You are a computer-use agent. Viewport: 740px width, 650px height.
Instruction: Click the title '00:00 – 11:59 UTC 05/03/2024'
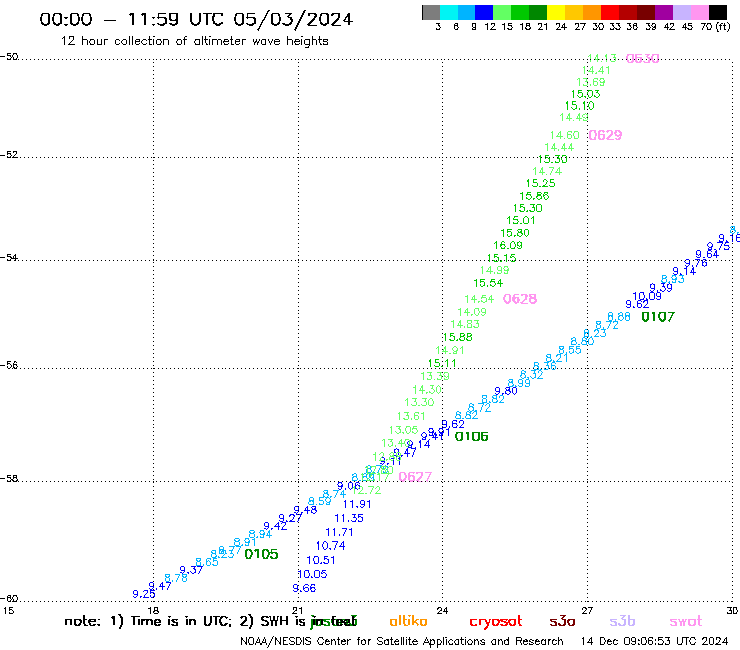pyautogui.click(x=196, y=19)
